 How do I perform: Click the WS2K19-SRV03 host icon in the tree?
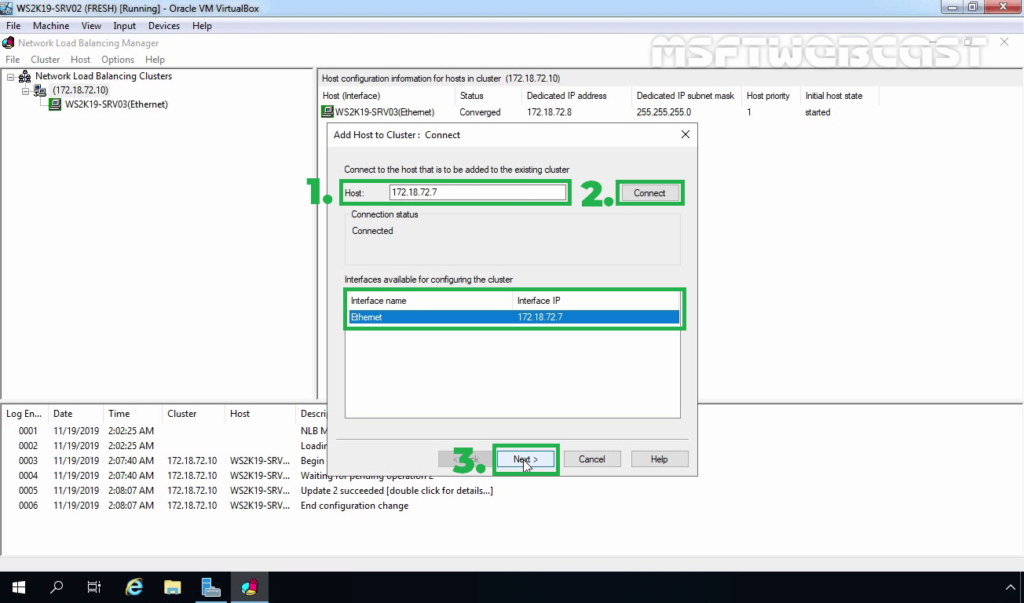point(55,105)
